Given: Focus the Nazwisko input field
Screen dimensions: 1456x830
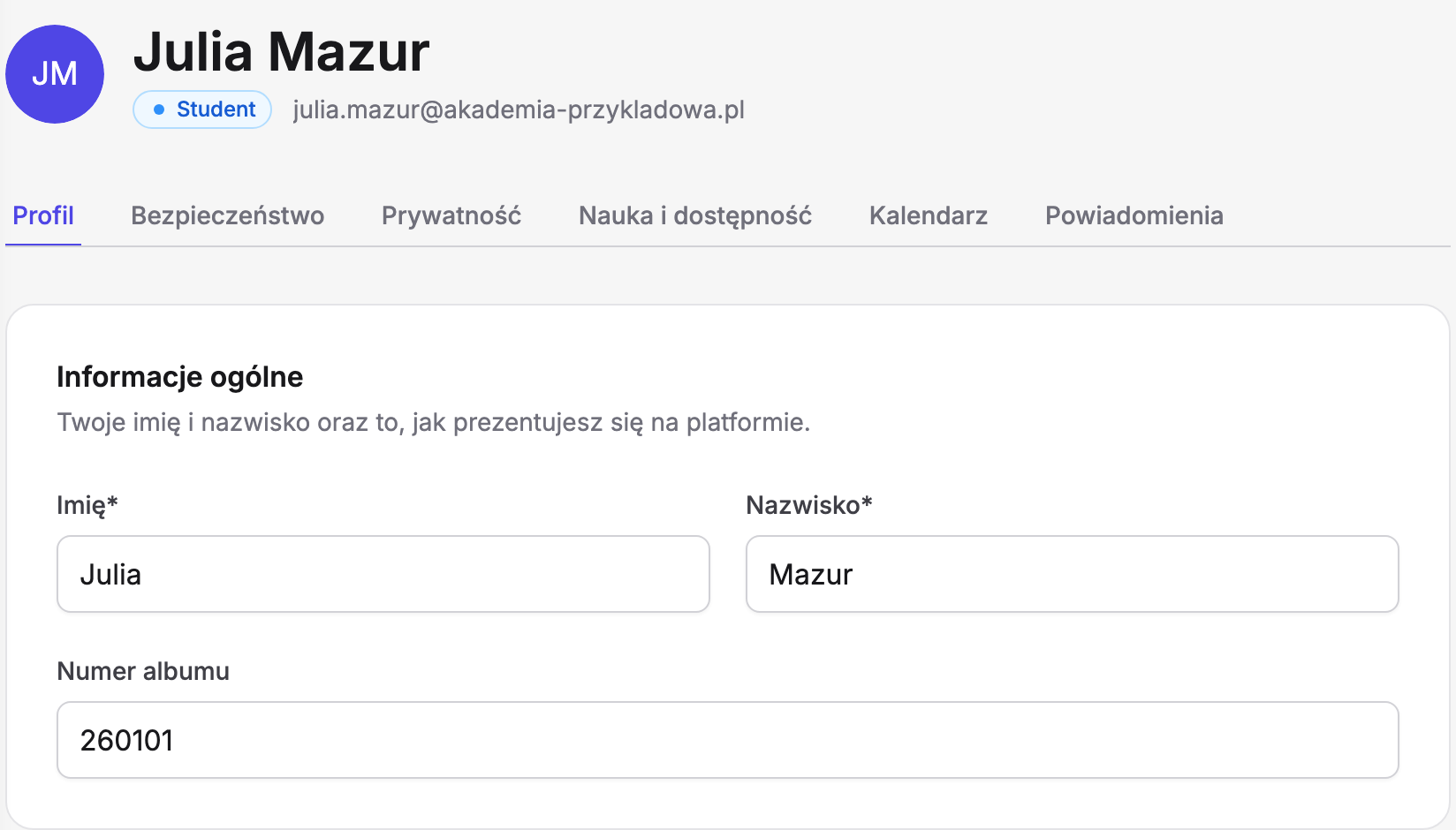Looking at the screenshot, I should [1073, 574].
